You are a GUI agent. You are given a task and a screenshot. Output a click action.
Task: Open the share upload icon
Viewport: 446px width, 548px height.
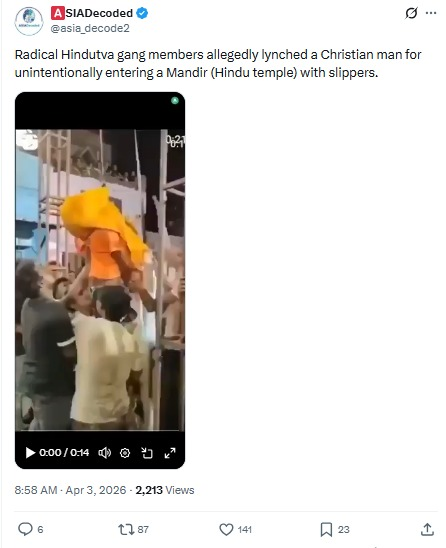[427, 529]
